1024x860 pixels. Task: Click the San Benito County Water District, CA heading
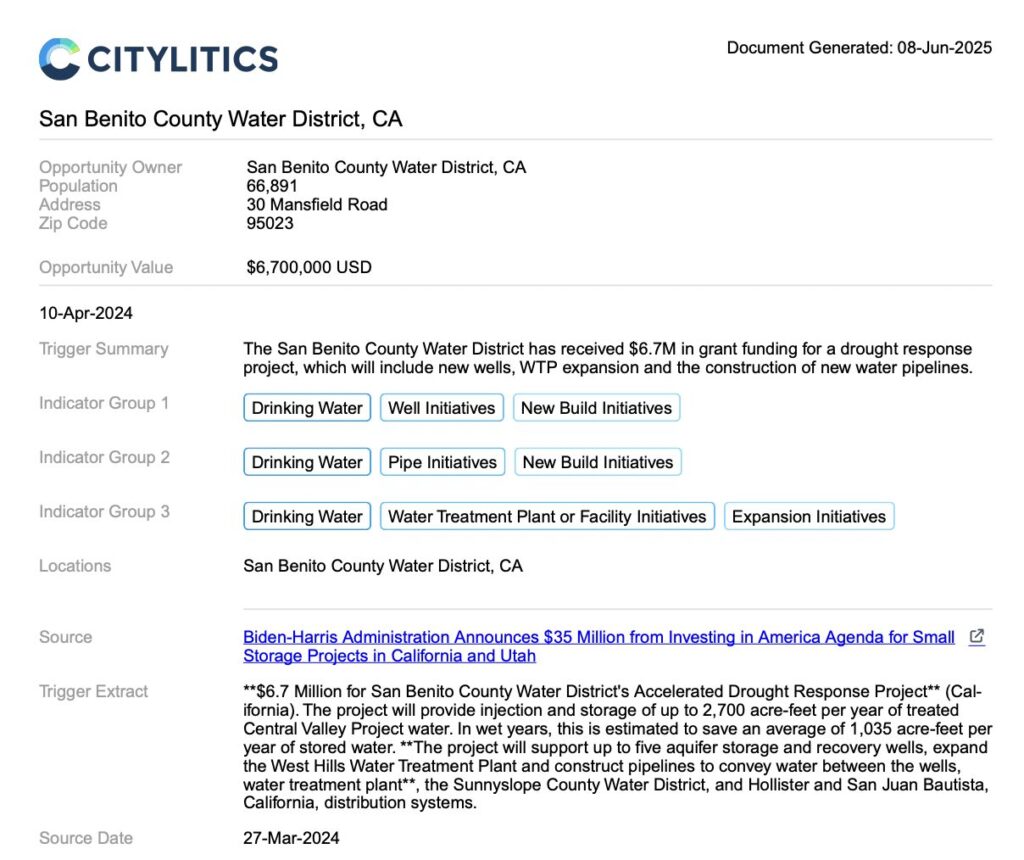[221, 119]
